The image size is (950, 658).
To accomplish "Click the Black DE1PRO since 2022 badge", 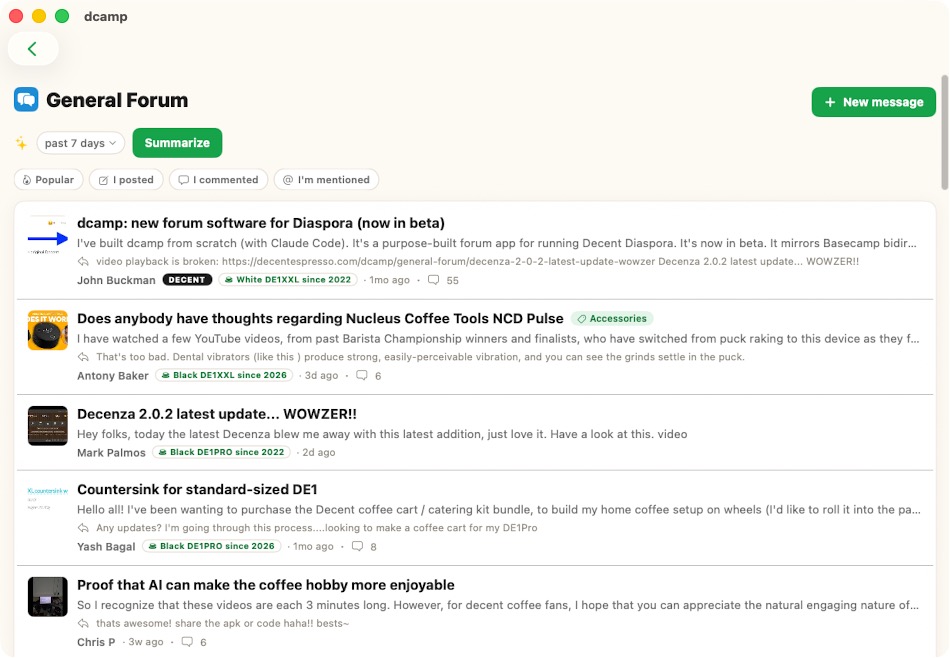I will tap(221, 452).
